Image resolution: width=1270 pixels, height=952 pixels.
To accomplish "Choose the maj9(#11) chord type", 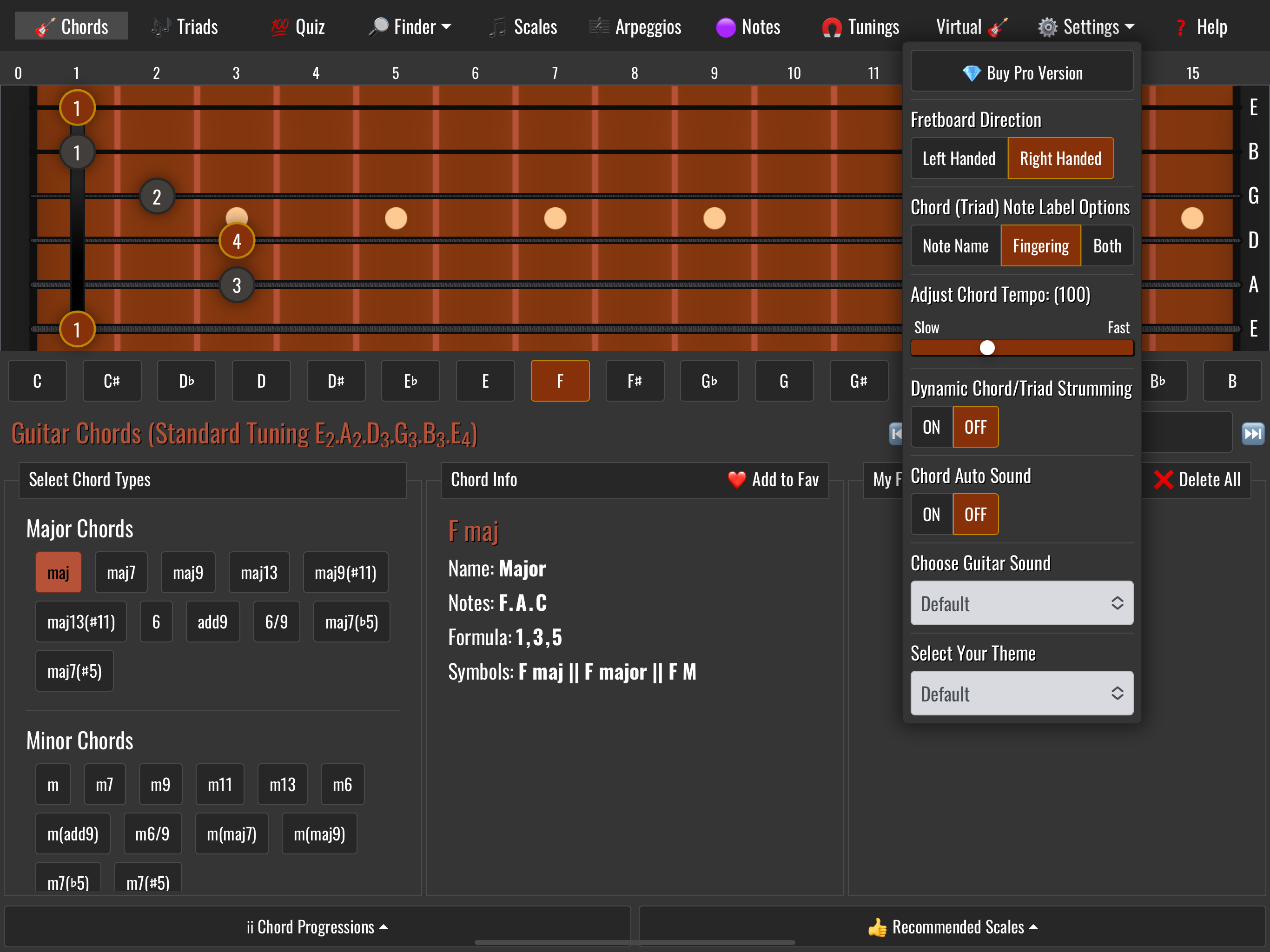I will click(346, 573).
